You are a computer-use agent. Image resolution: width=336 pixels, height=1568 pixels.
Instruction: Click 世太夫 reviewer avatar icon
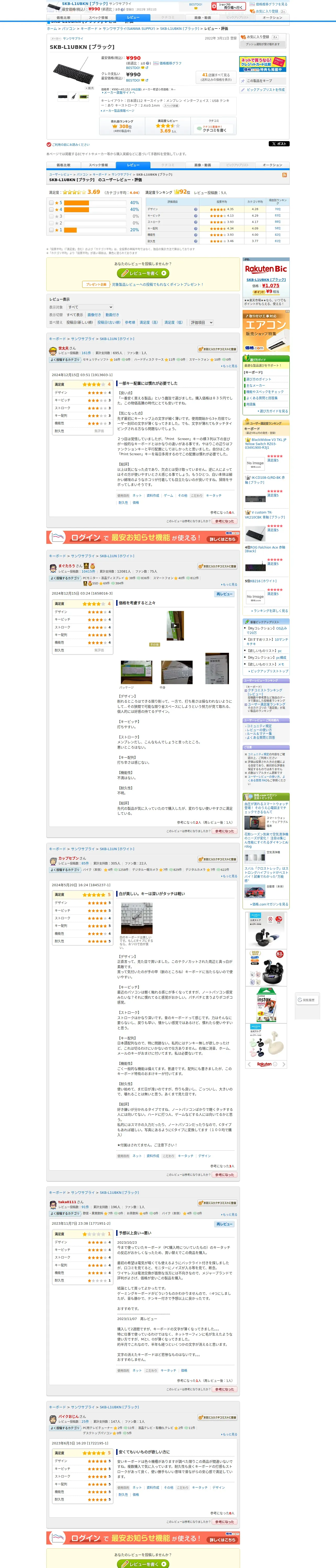53,351
